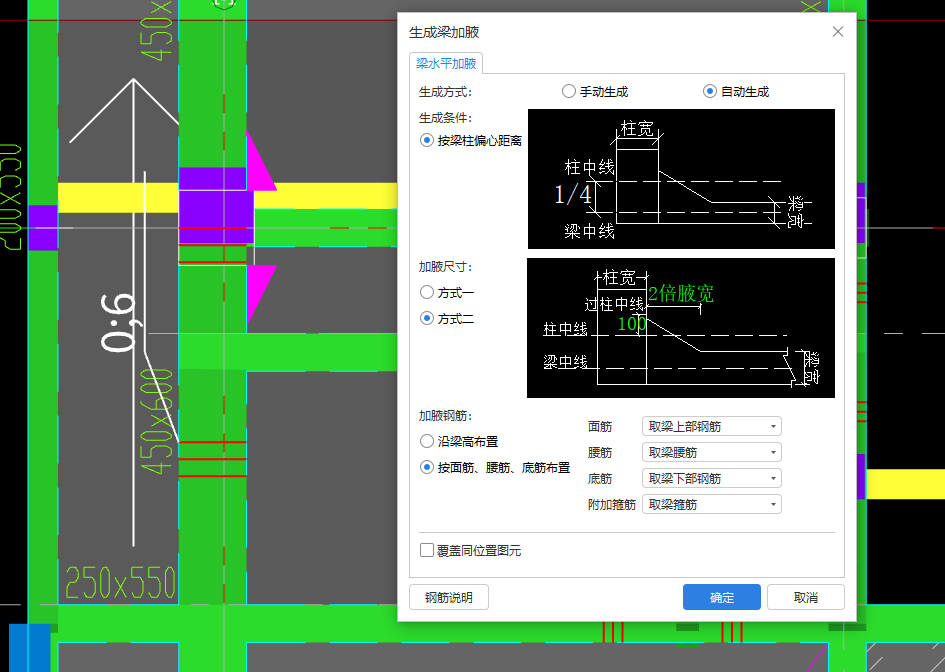Click the 生成方式 label text

point(445,92)
